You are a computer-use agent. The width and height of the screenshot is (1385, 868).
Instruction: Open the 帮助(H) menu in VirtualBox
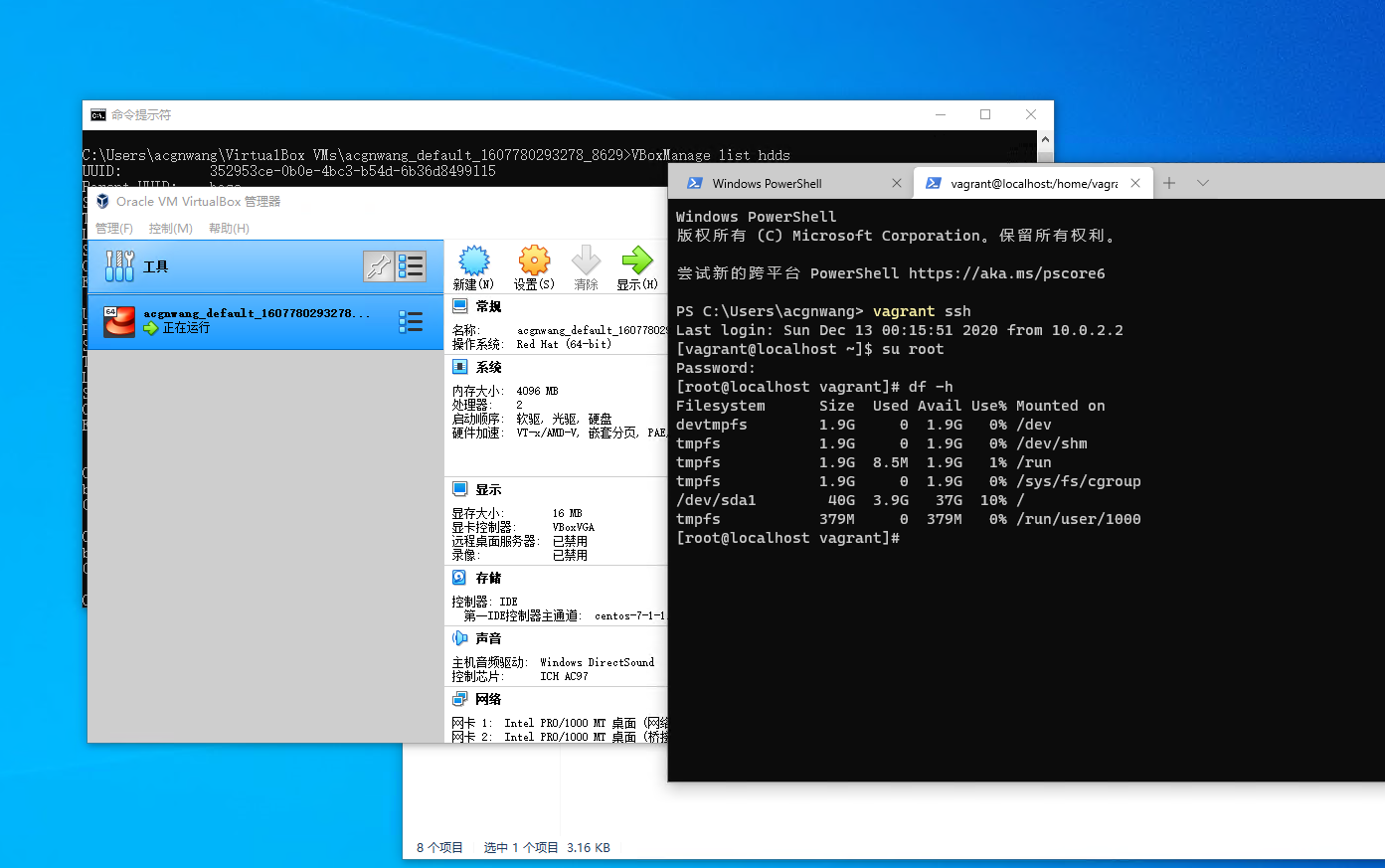(229, 228)
